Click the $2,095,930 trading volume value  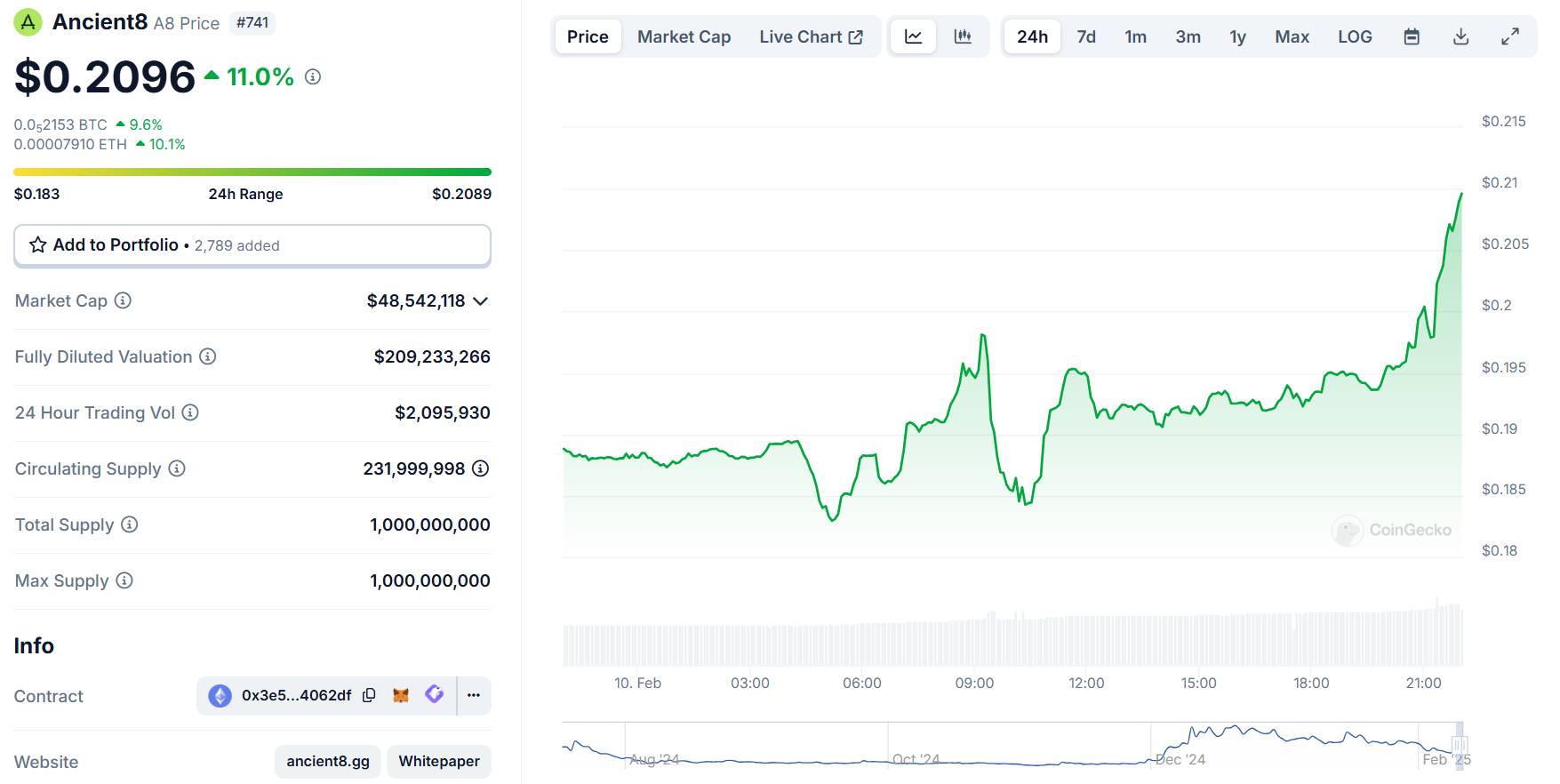(x=443, y=412)
